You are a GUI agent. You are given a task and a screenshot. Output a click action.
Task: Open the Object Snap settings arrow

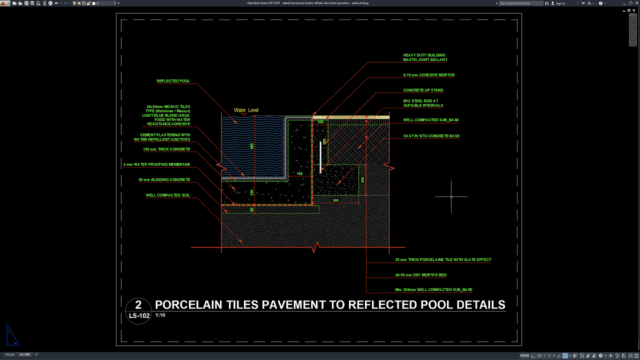pyautogui.click(x=570, y=356)
